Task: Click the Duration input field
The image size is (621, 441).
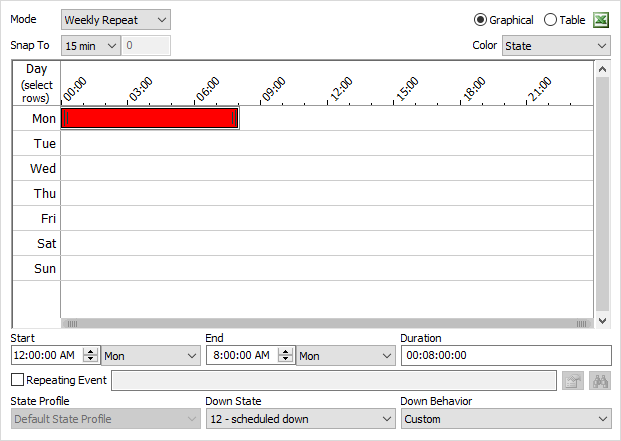Action: click(x=505, y=355)
